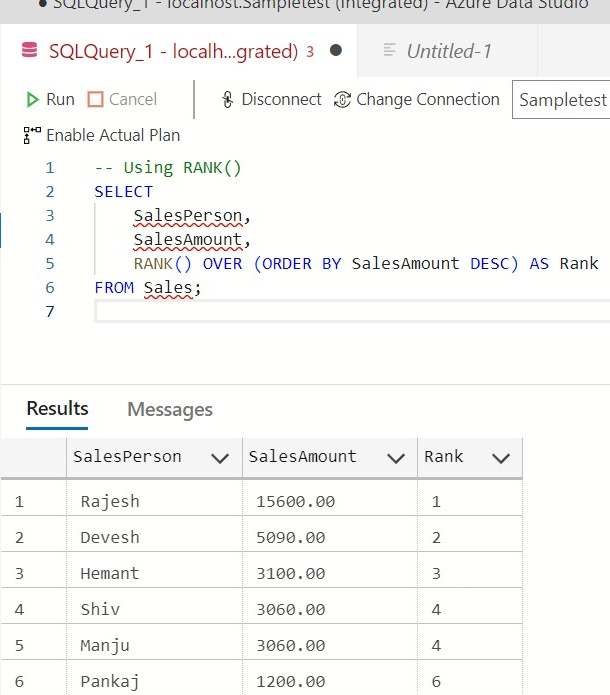Click the Change Connection icon
The height and width of the screenshot is (695, 610).
coord(342,100)
